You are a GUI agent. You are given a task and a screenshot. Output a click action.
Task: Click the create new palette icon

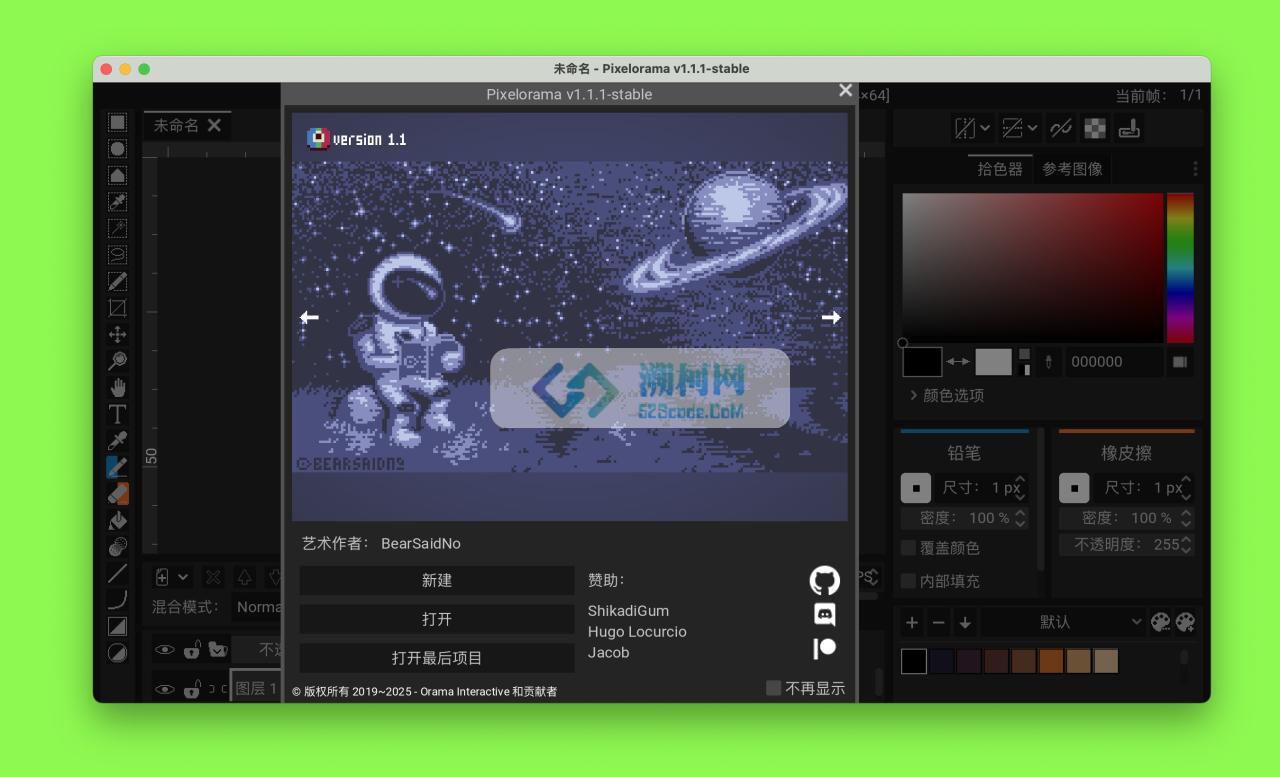pos(1185,622)
